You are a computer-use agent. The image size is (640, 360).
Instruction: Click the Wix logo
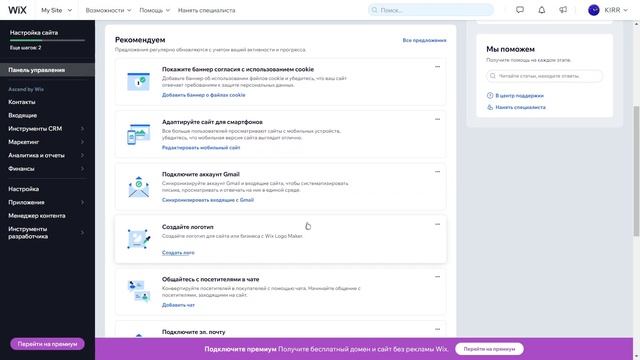point(17,10)
